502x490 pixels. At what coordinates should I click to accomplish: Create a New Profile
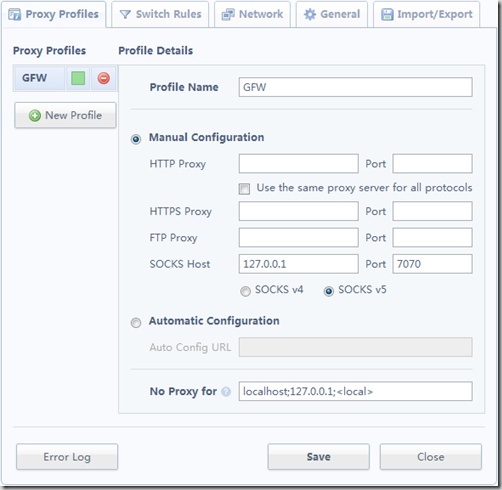pos(65,115)
